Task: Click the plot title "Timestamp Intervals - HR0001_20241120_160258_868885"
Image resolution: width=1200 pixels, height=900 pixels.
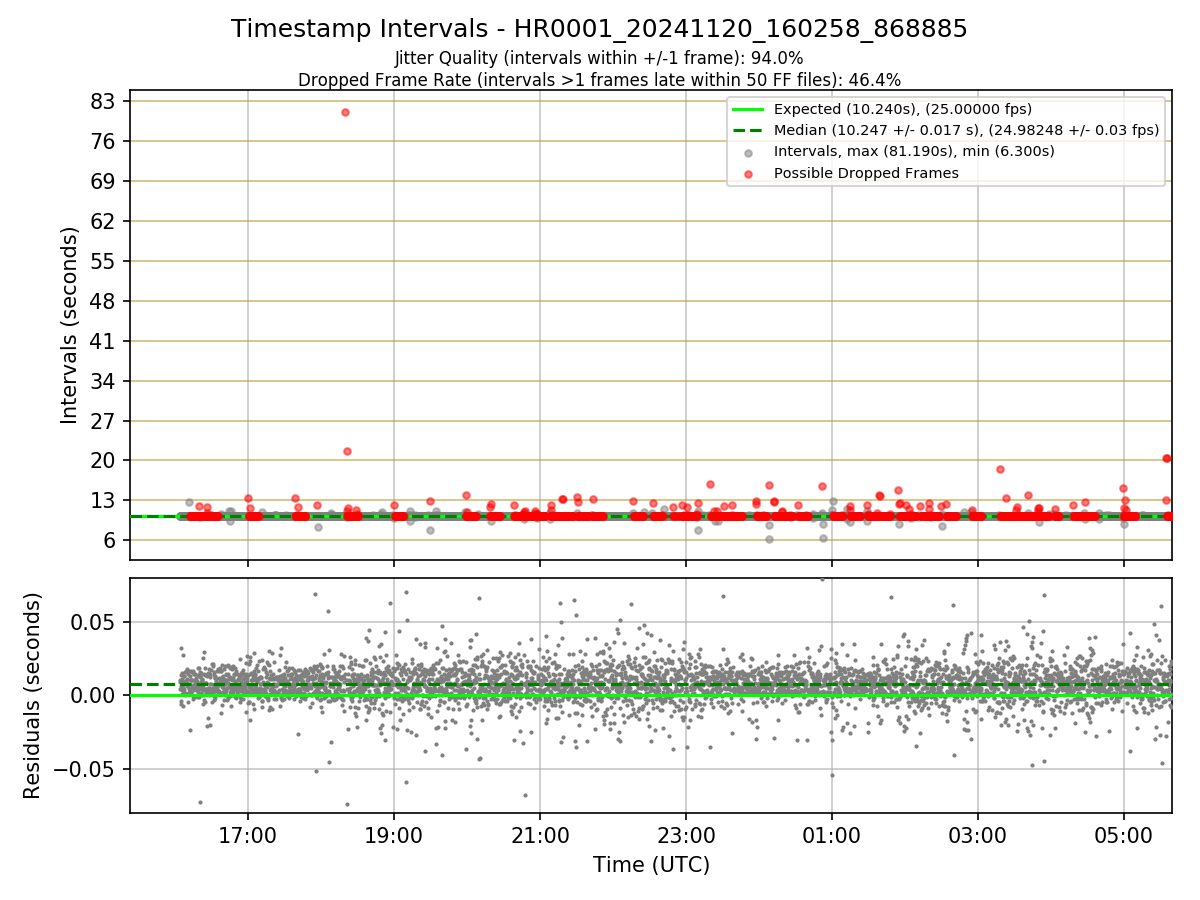Action: pos(599,29)
